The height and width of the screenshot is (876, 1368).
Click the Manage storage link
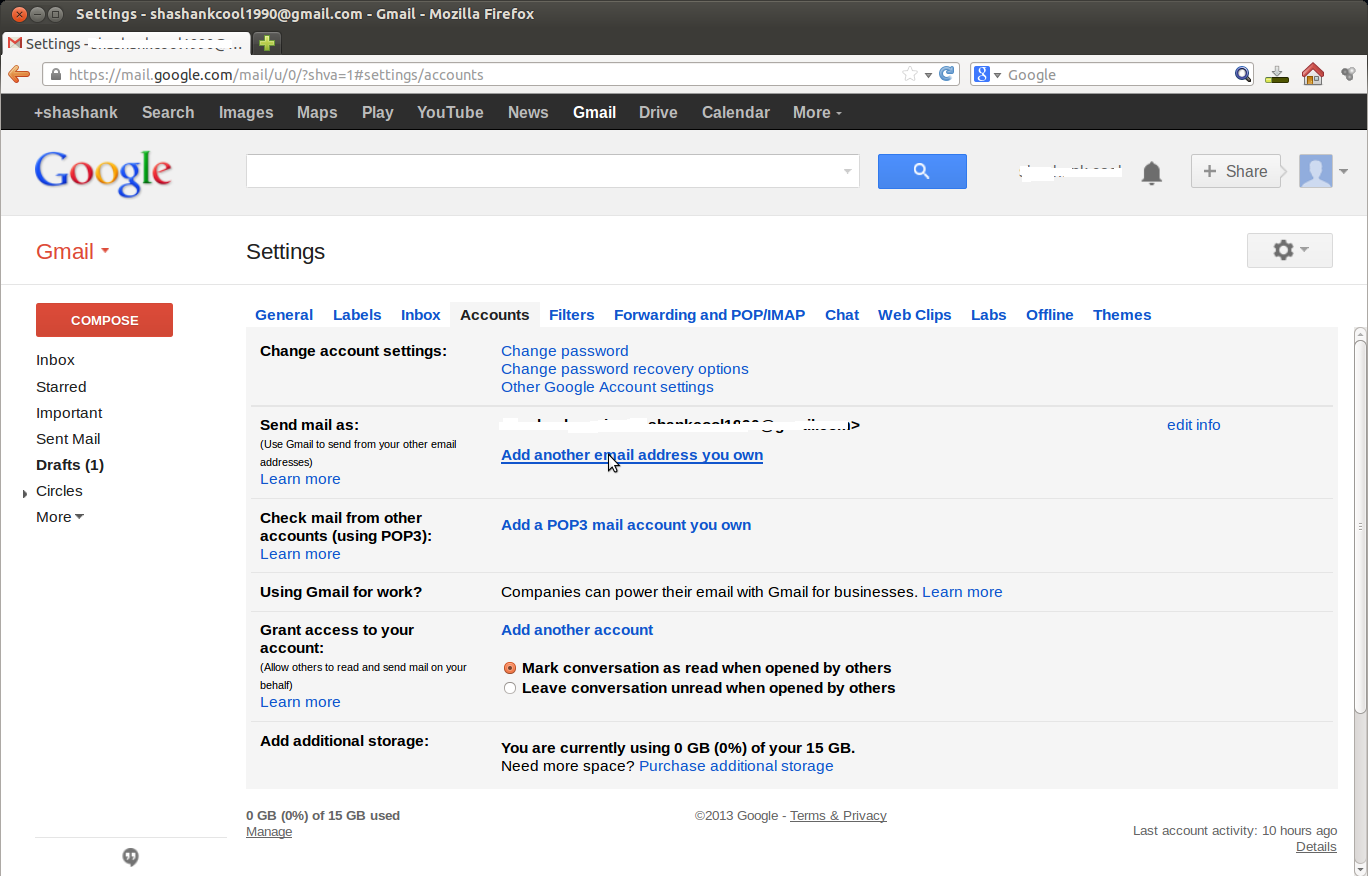pos(269,832)
